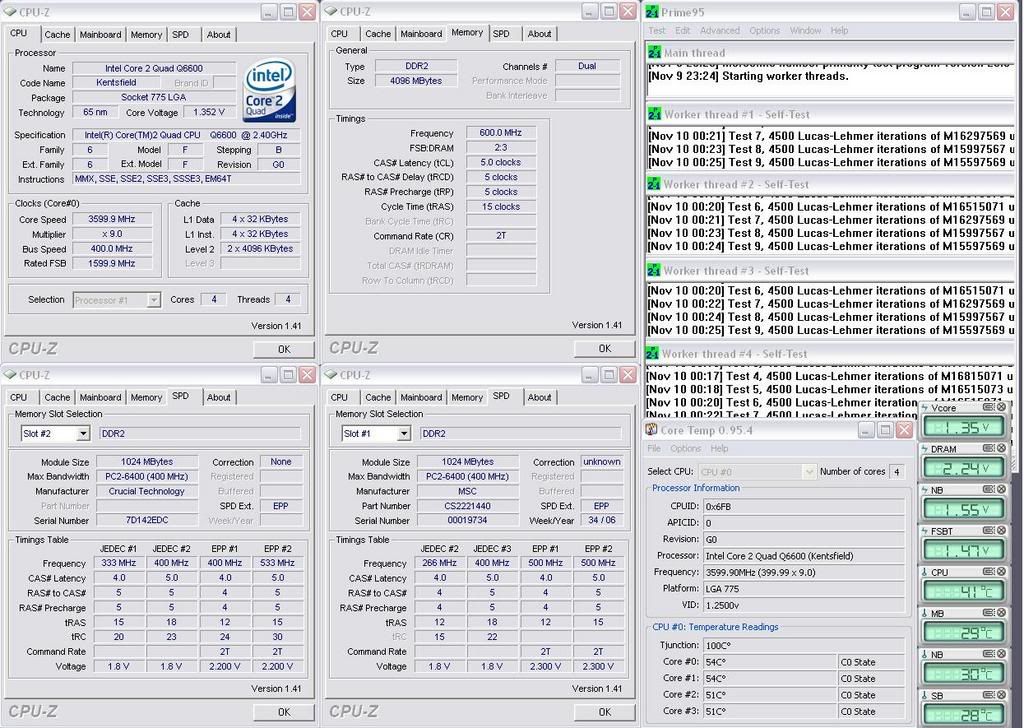Click the Kentsfield code name field
Viewport: 1024px width, 728px height.
pos(116,83)
